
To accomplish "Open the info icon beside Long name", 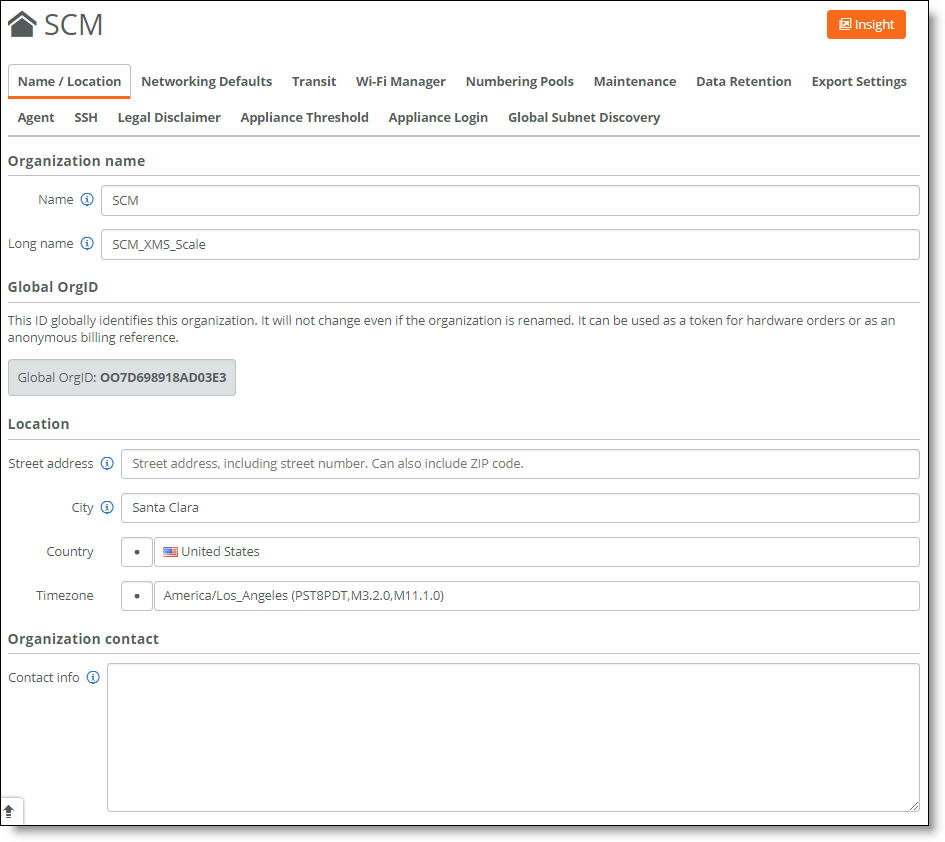I will pos(87,243).
